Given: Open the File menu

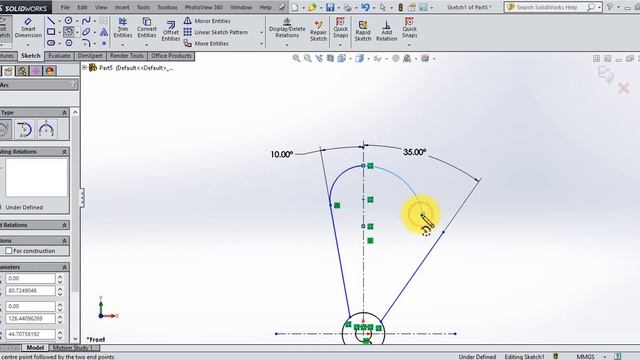Looking at the screenshot, I should [x=65, y=7].
